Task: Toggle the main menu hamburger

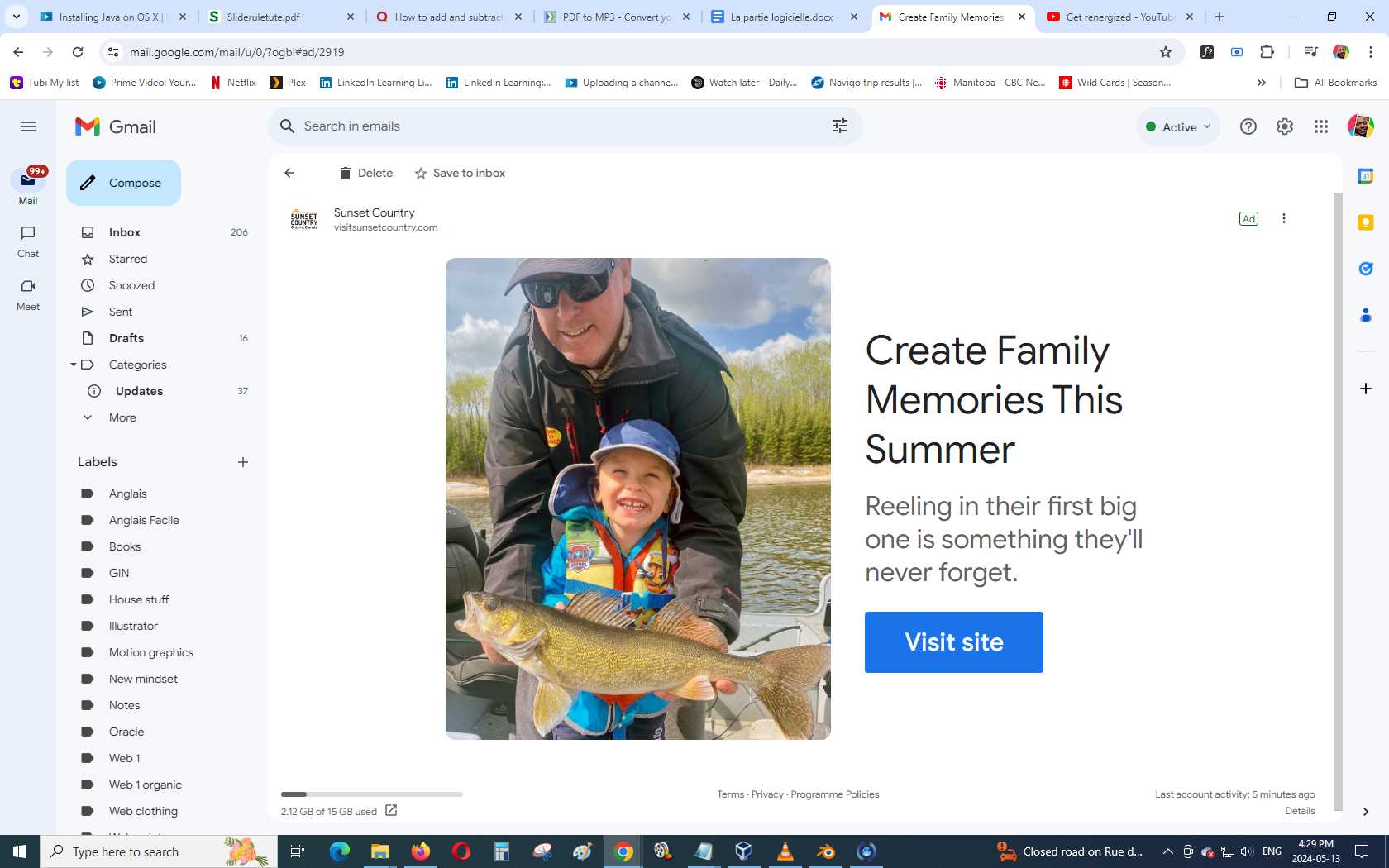Action: (28, 126)
